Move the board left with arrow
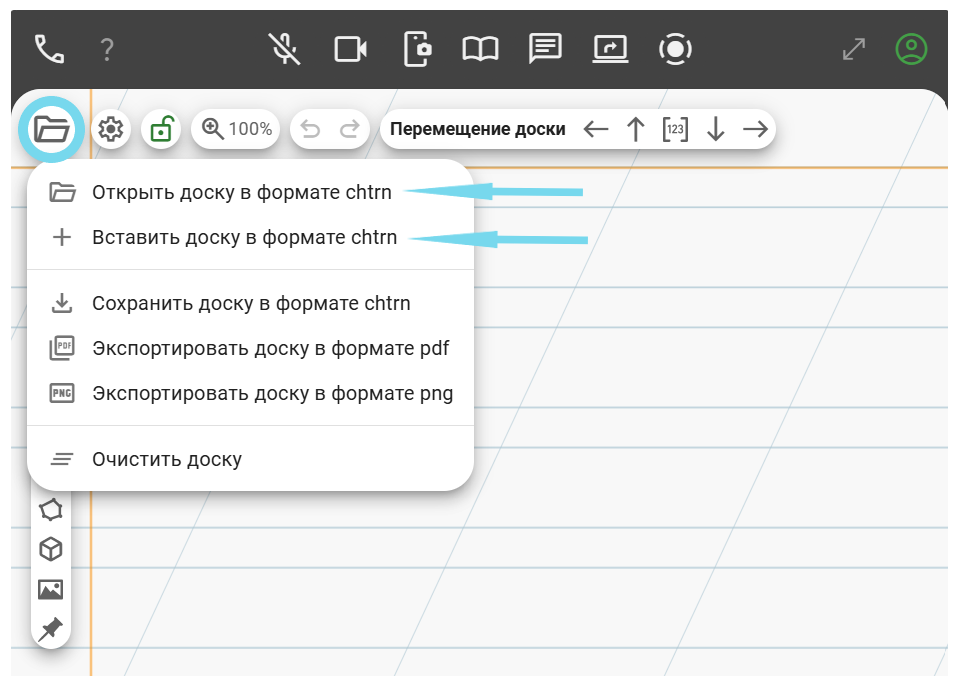This screenshot has width=956, height=691. (596, 129)
